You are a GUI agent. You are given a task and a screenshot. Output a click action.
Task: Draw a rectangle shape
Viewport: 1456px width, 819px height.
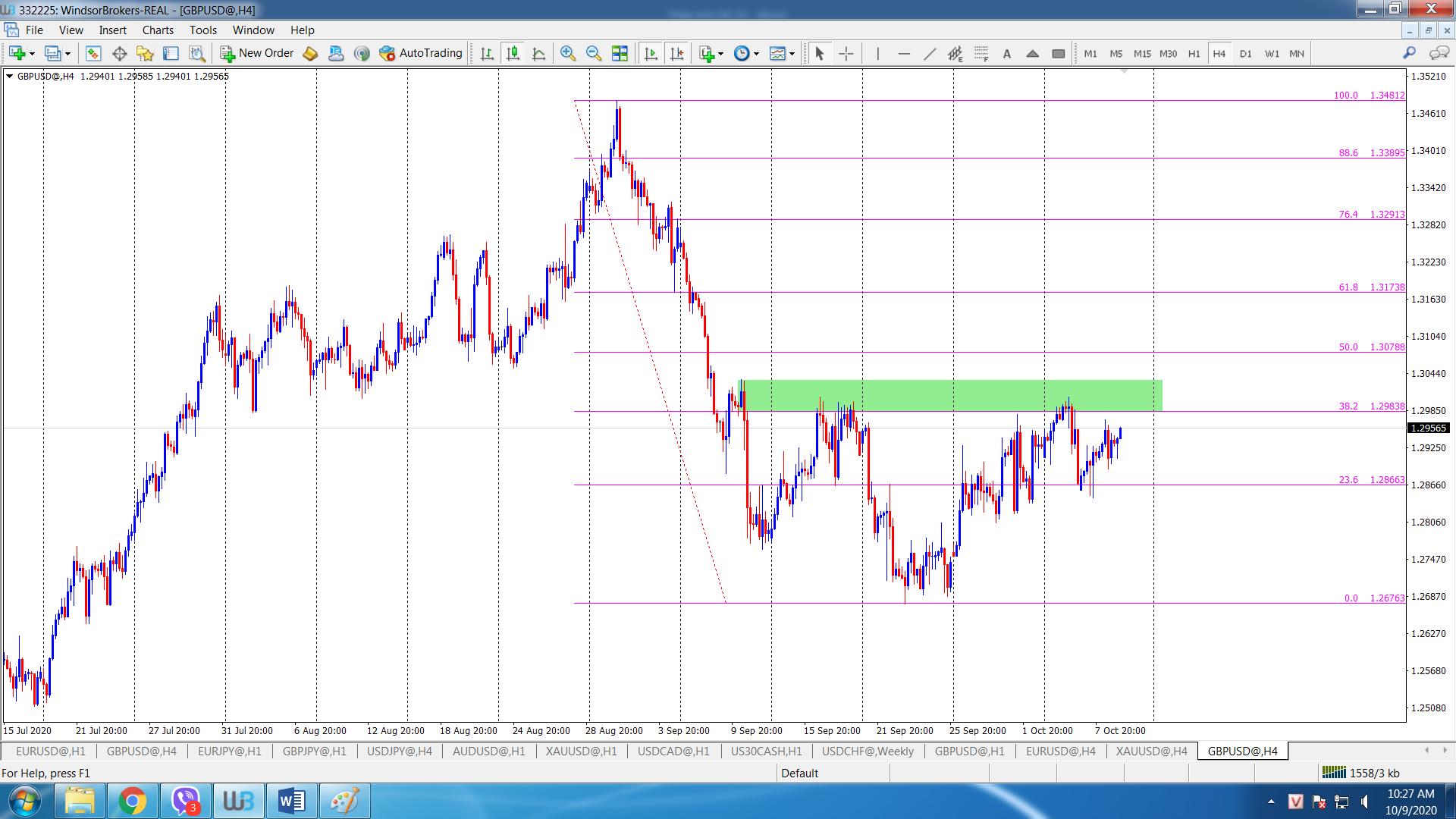(x=1059, y=53)
